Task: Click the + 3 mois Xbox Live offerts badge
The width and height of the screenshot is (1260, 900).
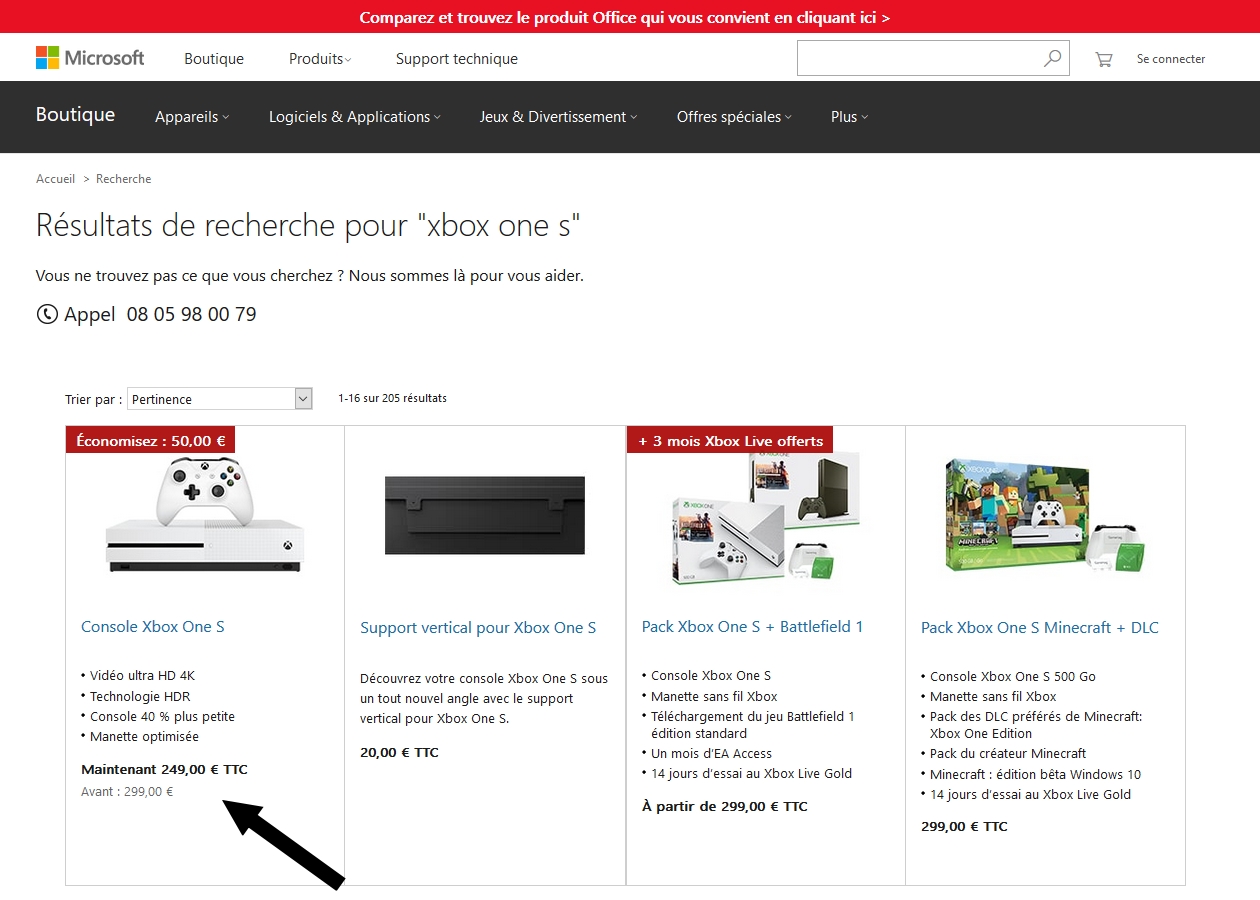Action: (x=730, y=440)
